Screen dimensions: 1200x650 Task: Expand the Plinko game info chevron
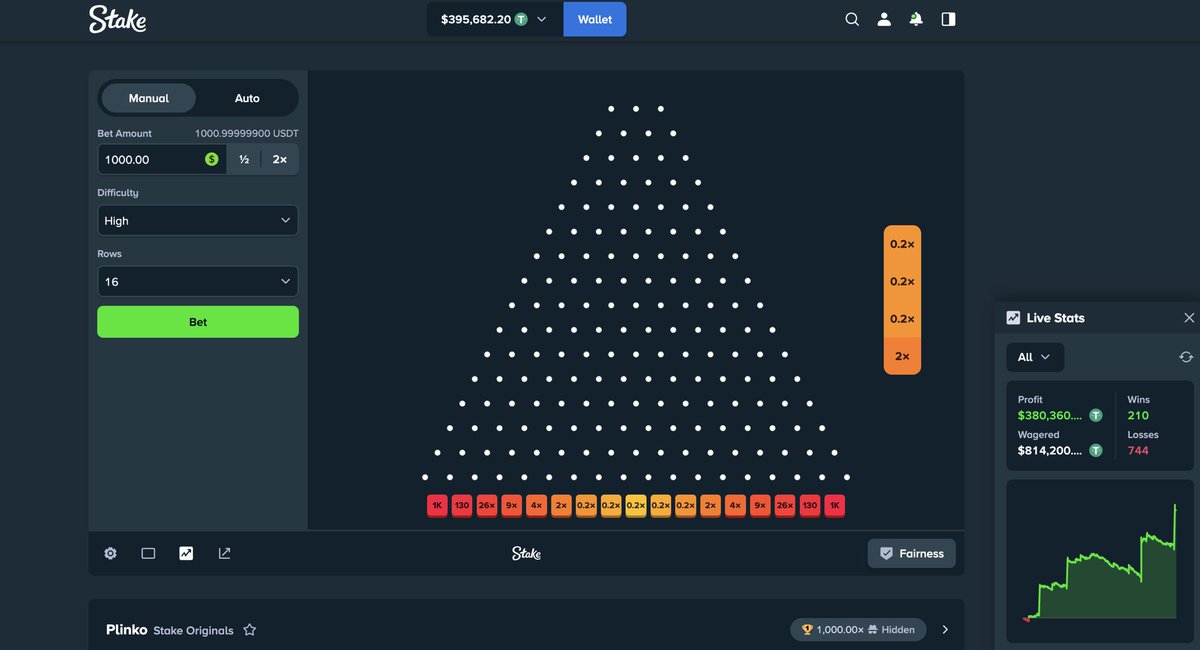[945, 630]
